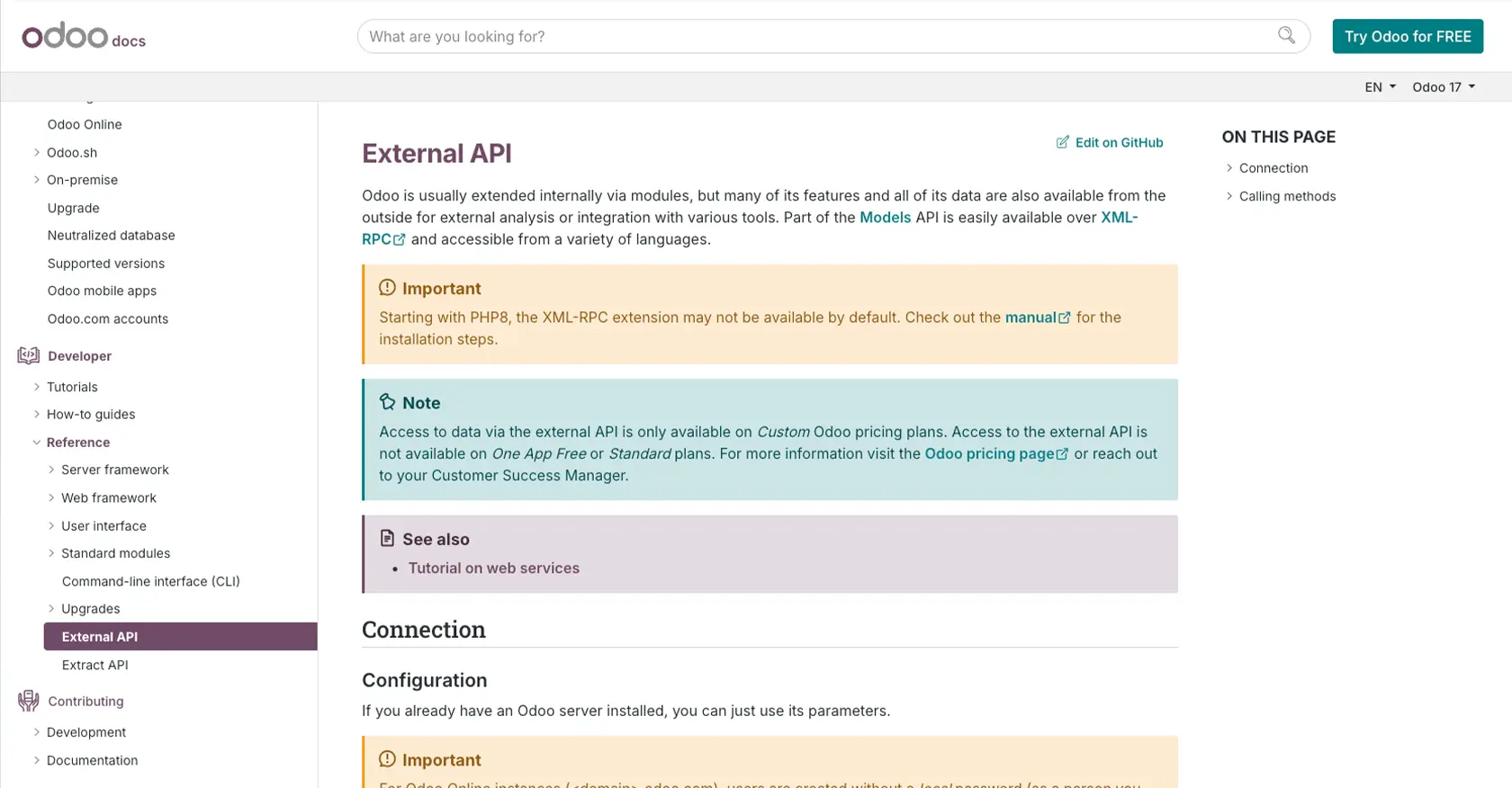Open Odoo.com accounts page
The height and width of the screenshot is (788, 1512).
pyautogui.click(x=108, y=318)
